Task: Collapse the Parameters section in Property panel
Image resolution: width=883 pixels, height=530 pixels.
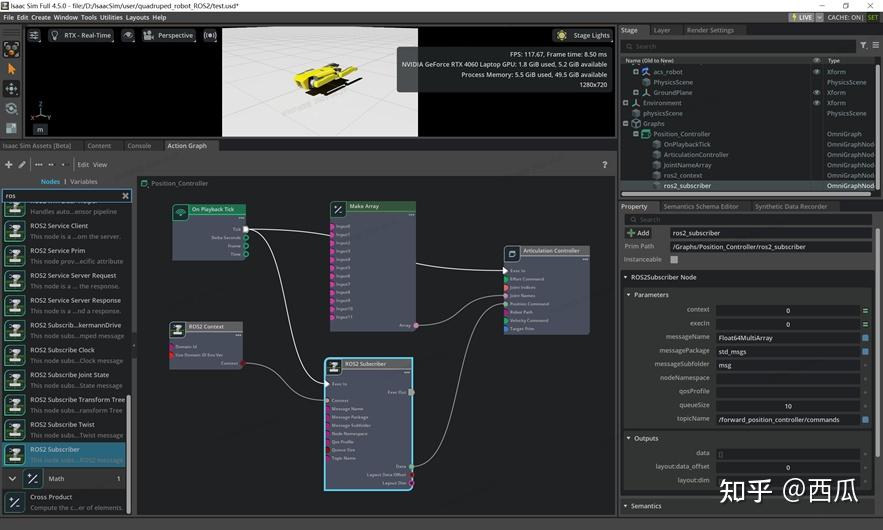Action: 629,295
